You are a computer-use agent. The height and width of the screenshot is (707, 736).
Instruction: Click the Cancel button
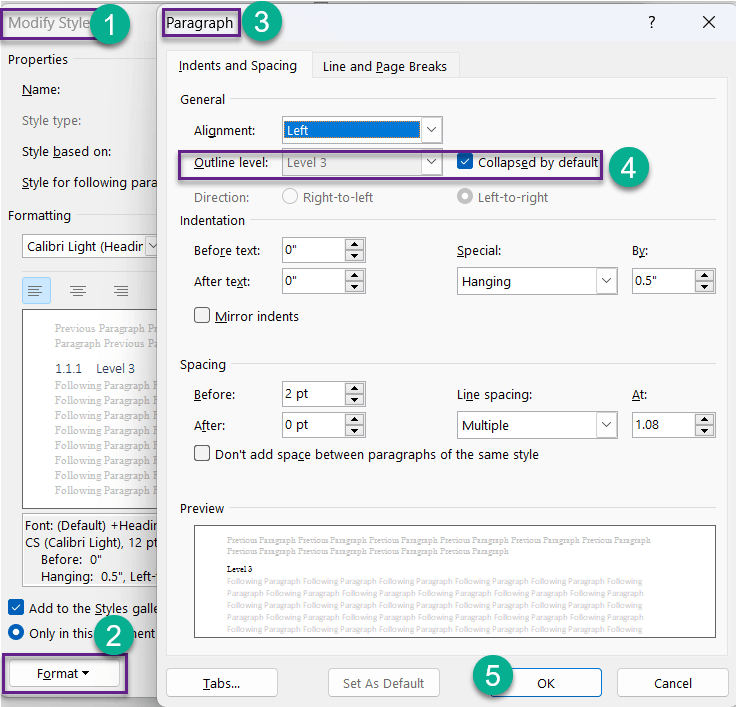pos(673,683)
